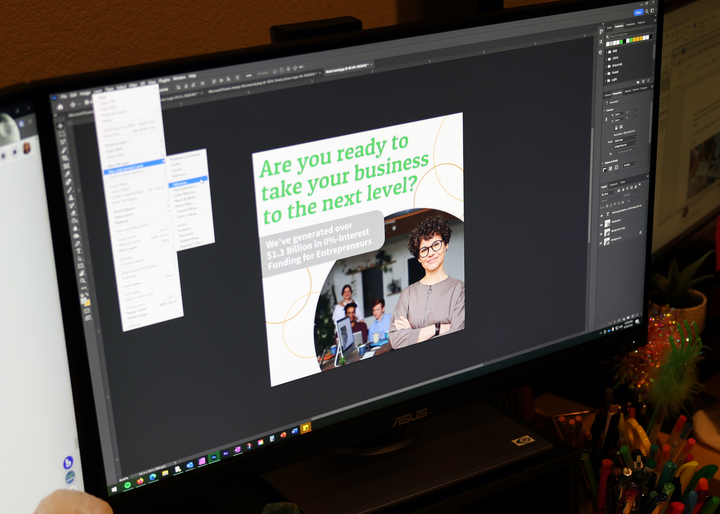Viewport: 720px width, 514px height.
Task: Choose Vibrance... in the adjustment submenu
Action: click(187, 182)
